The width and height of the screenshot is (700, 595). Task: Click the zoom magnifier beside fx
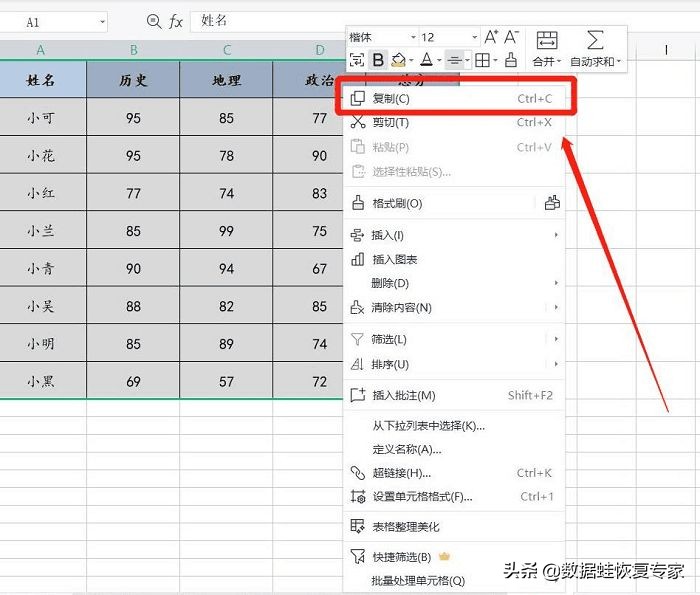tap(154, 21)
